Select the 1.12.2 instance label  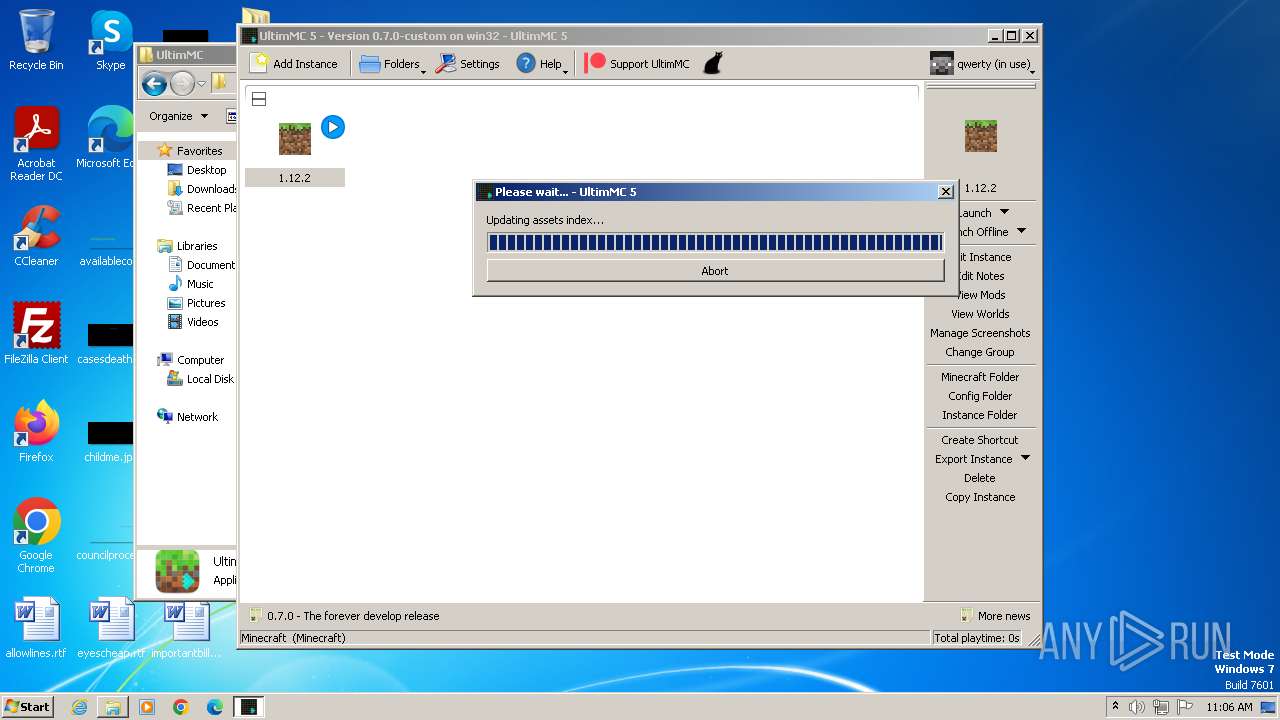[295, 178]
